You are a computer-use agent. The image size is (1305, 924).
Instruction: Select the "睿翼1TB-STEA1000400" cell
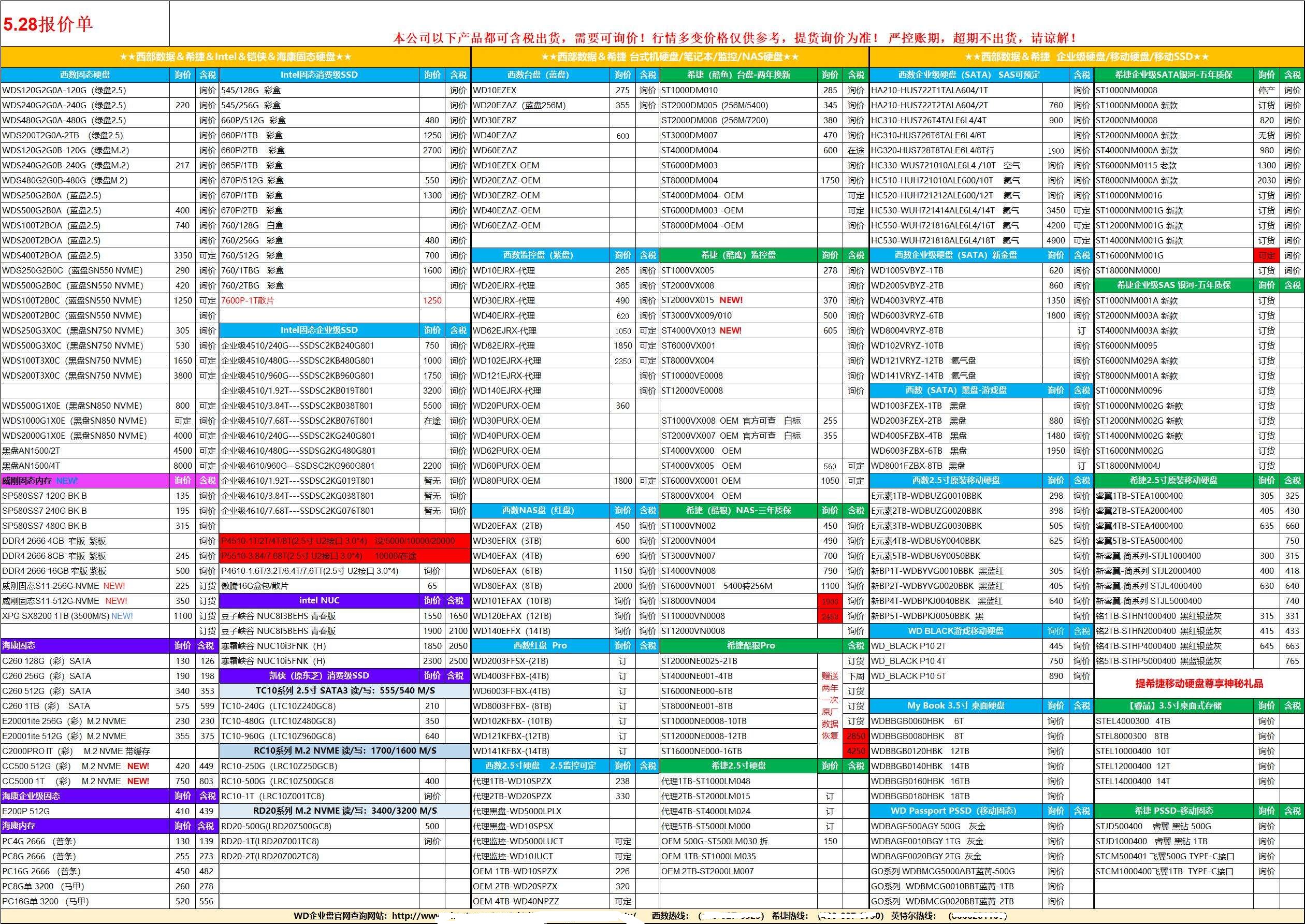(x=1173, y=496)
